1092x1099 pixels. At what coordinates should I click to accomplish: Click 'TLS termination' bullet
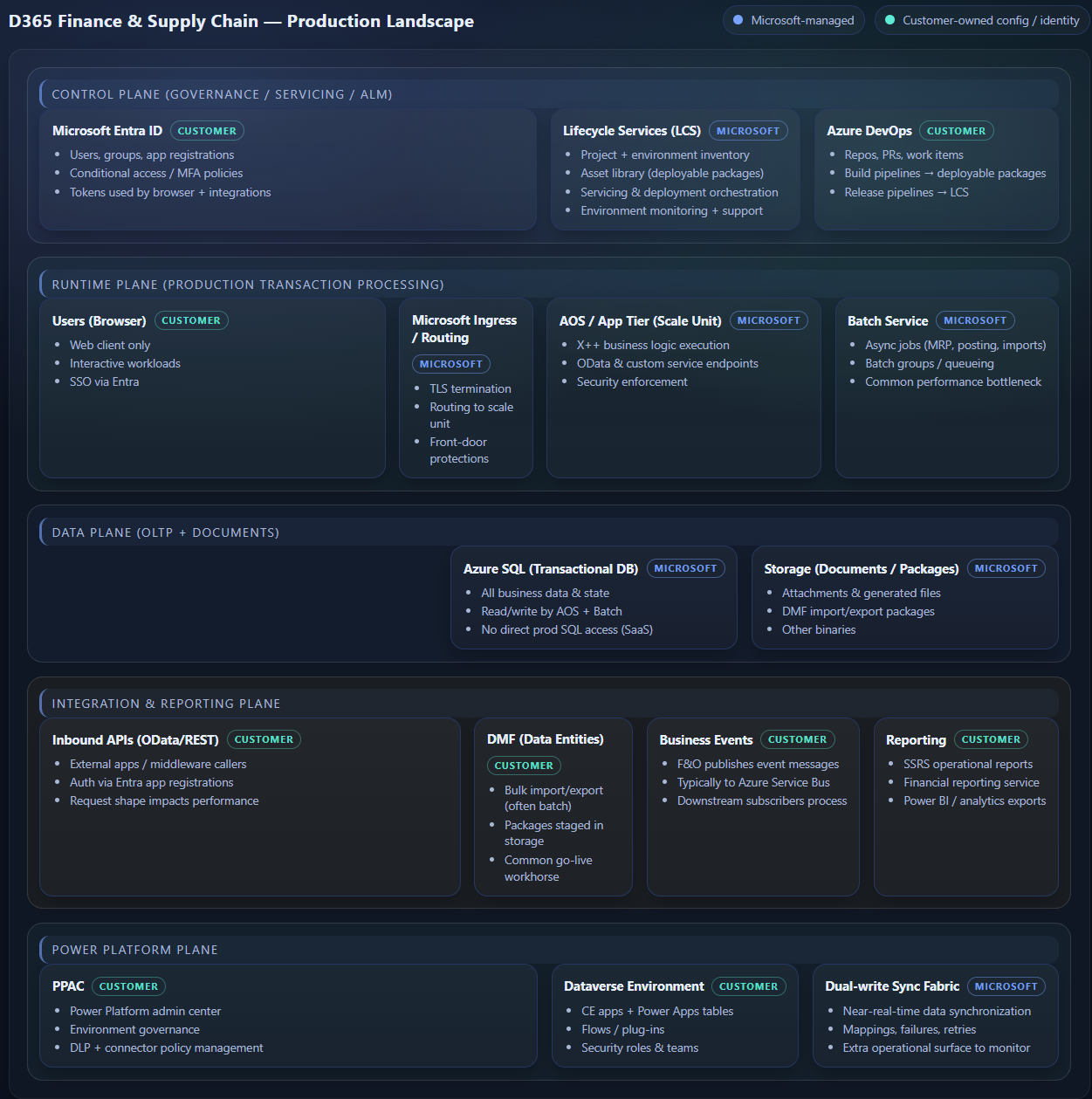(x=470, y=389)
